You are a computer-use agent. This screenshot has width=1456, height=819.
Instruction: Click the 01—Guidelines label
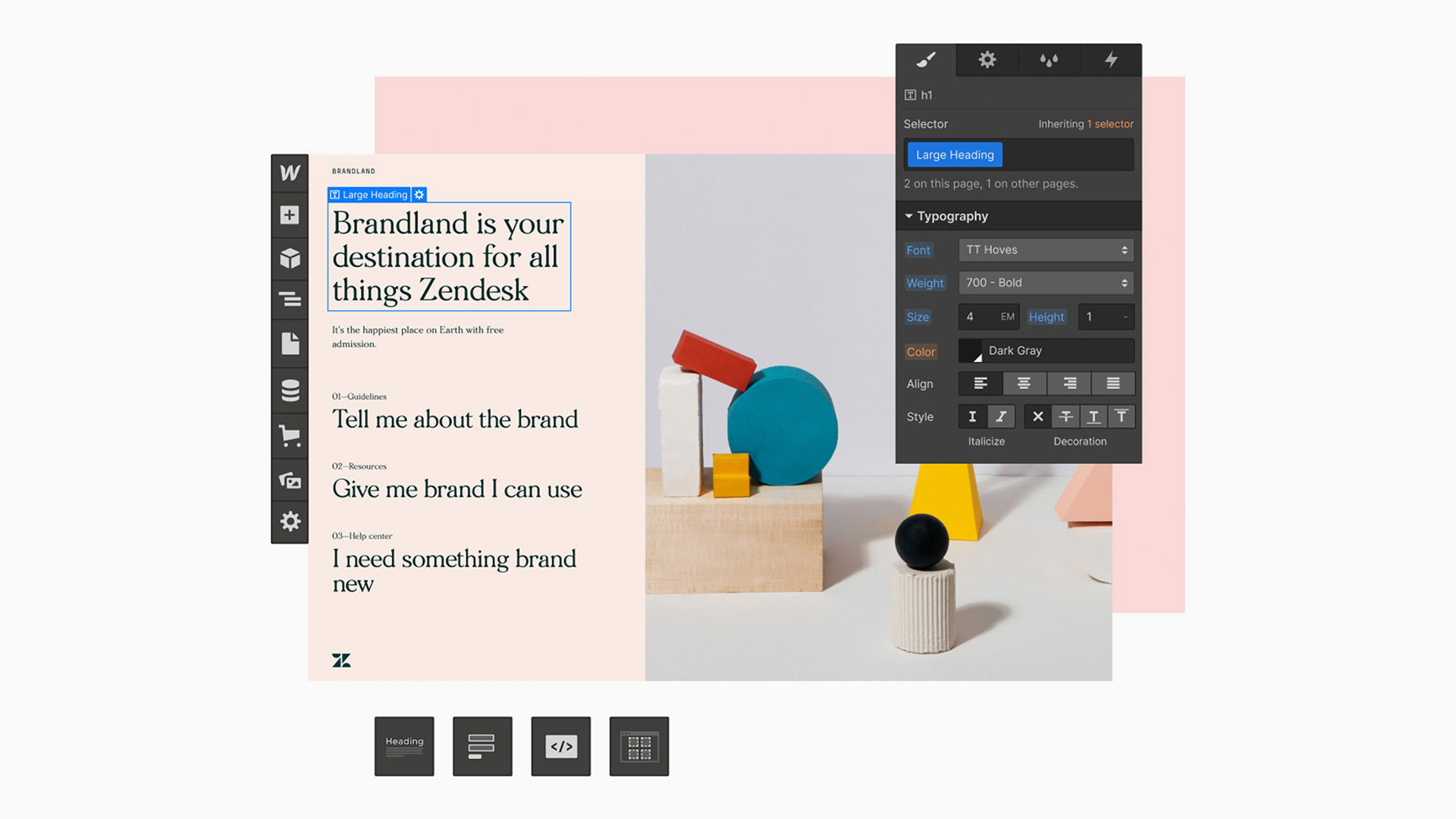click(359, 397)
